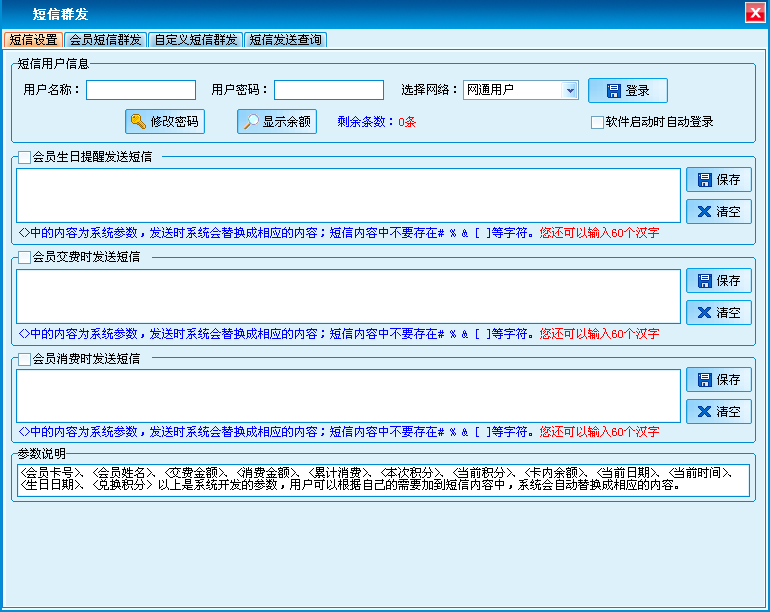
Task: Save the 会员生日提醒 message with 保存
Action: coord(718,180)
